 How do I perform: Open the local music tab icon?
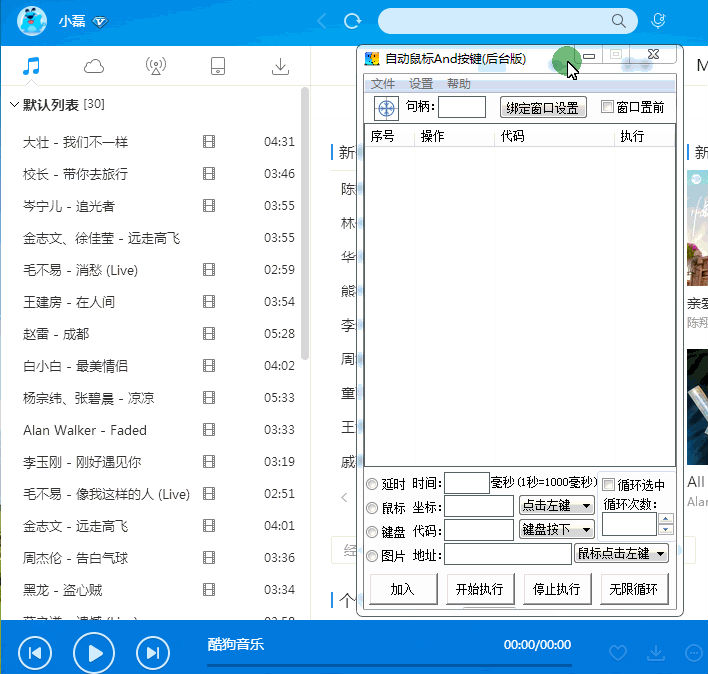pos(31,66)
